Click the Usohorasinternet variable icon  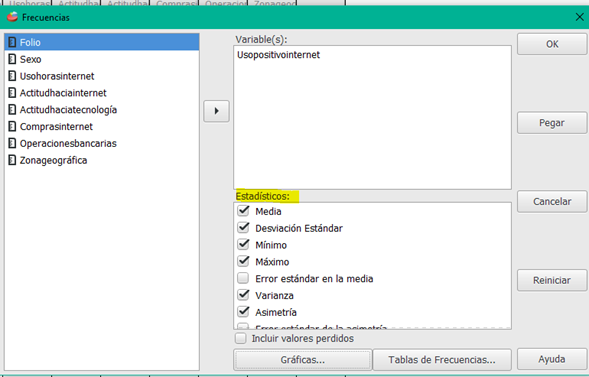click(12, 76)
